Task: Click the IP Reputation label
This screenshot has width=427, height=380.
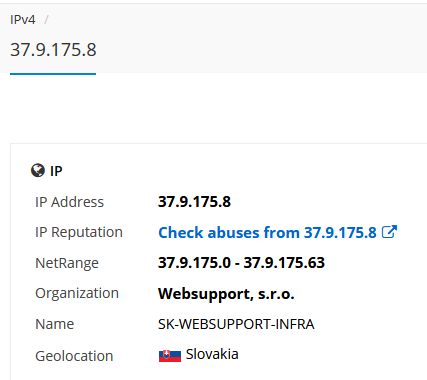Action: pyautogui.click(x=79, y=232)
